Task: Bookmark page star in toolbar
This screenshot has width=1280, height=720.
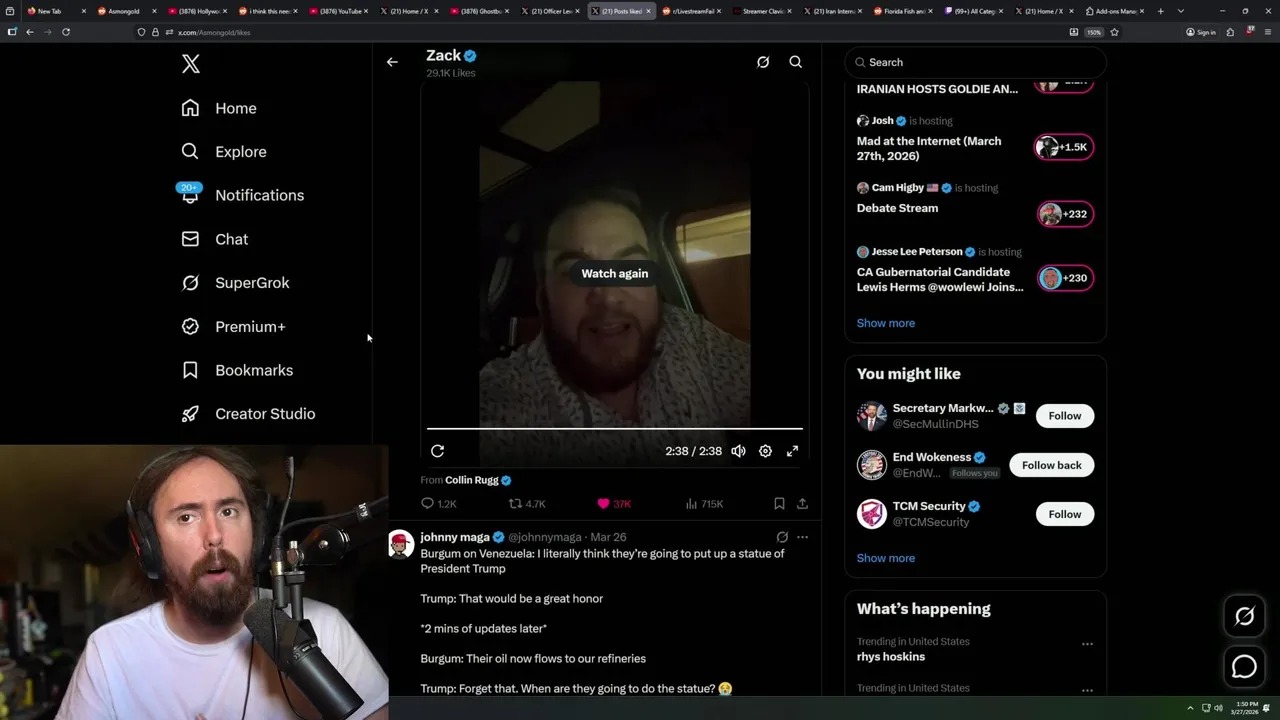Action: [x=1114, y=32]
